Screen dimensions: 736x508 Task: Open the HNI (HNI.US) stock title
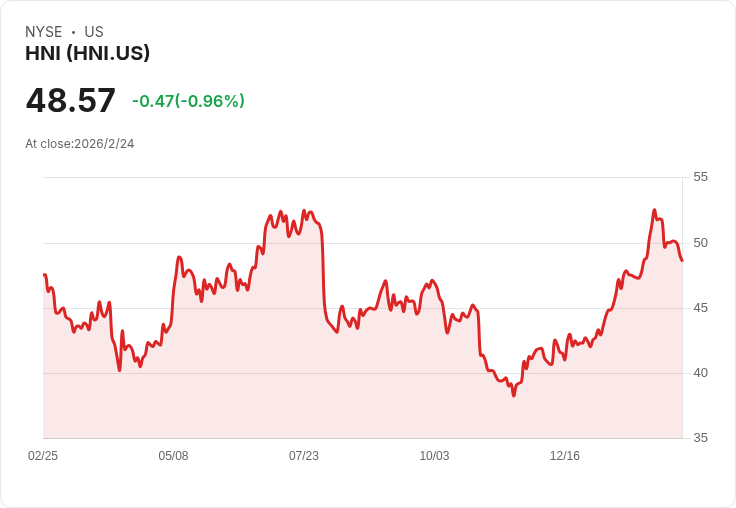[87, 53]
